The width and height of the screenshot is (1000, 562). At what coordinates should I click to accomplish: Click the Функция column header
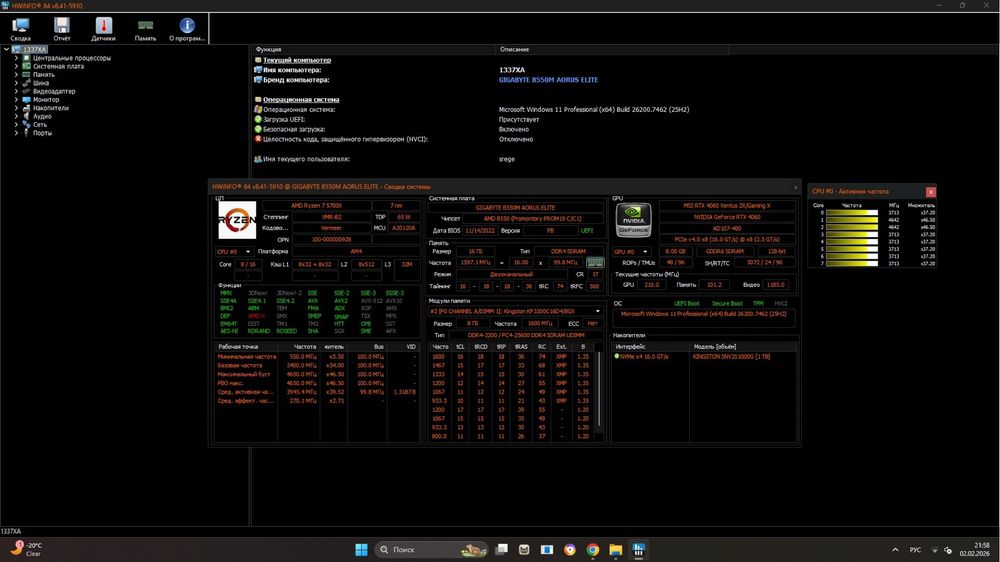point(268,49)
